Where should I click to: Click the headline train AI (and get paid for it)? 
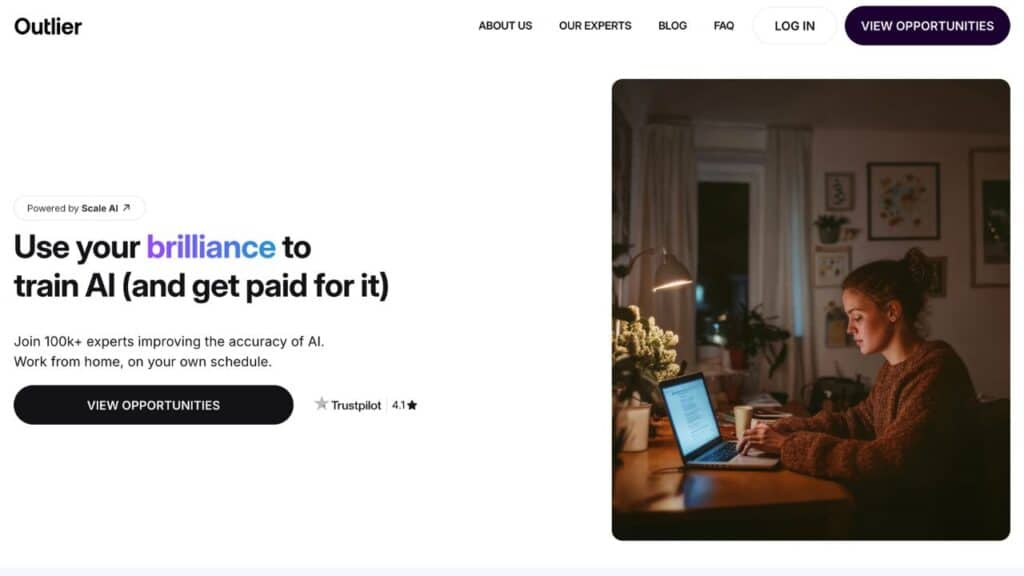(x=201, y=286)
